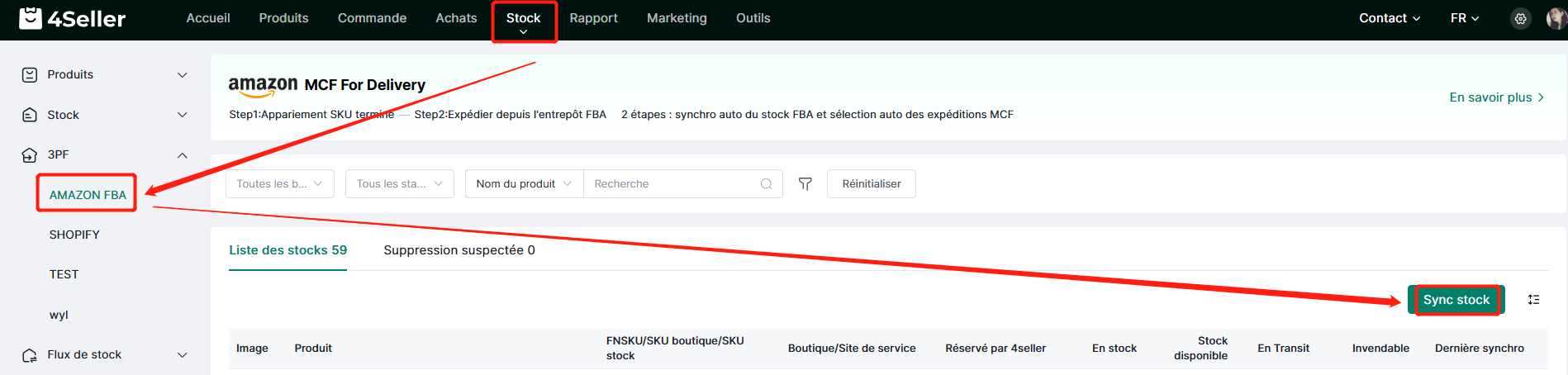Open the settings gear icon
The image size is (1568, 375).
(1520, 18)
